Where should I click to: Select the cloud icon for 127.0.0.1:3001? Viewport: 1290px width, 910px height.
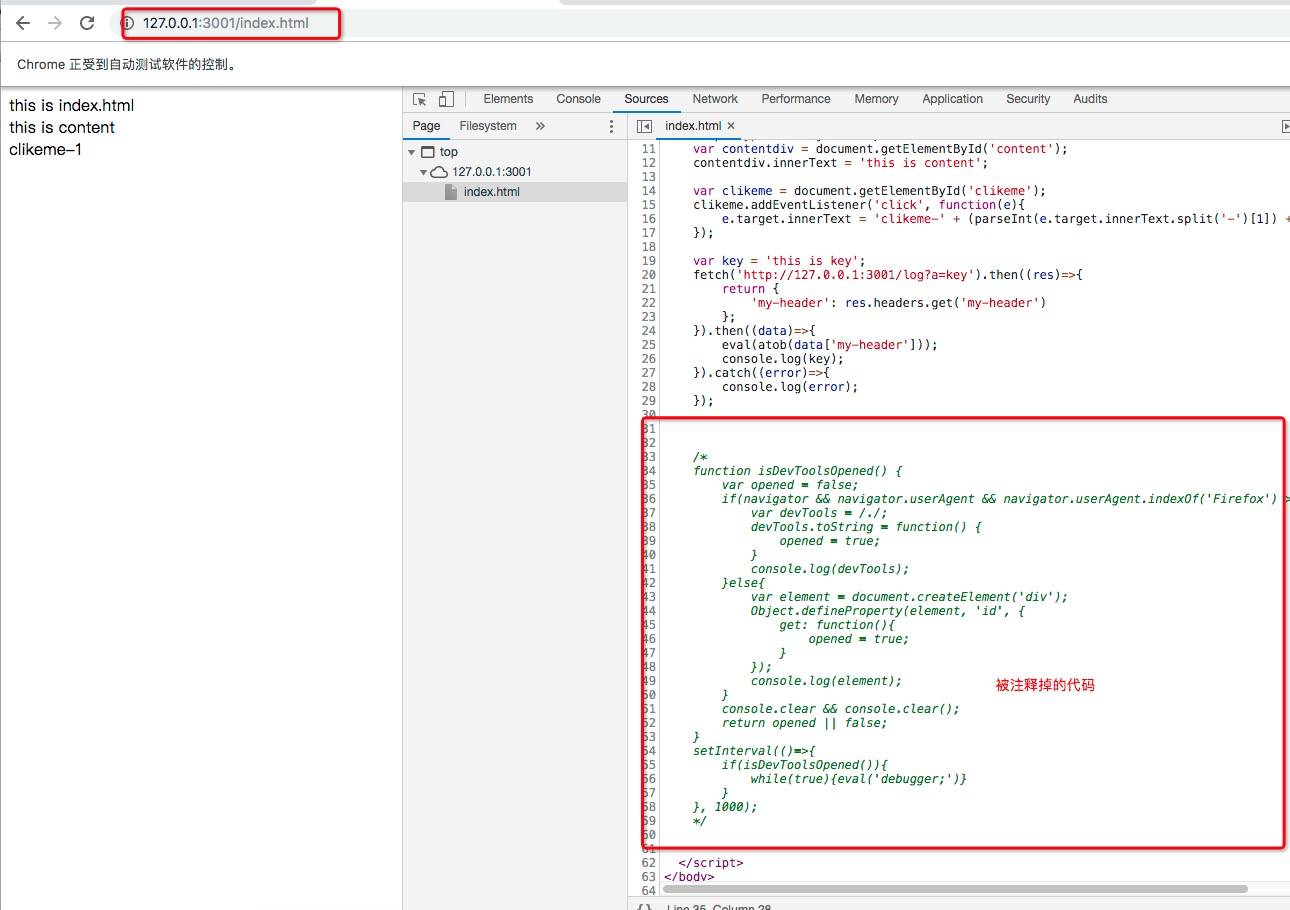pos(439,172)
